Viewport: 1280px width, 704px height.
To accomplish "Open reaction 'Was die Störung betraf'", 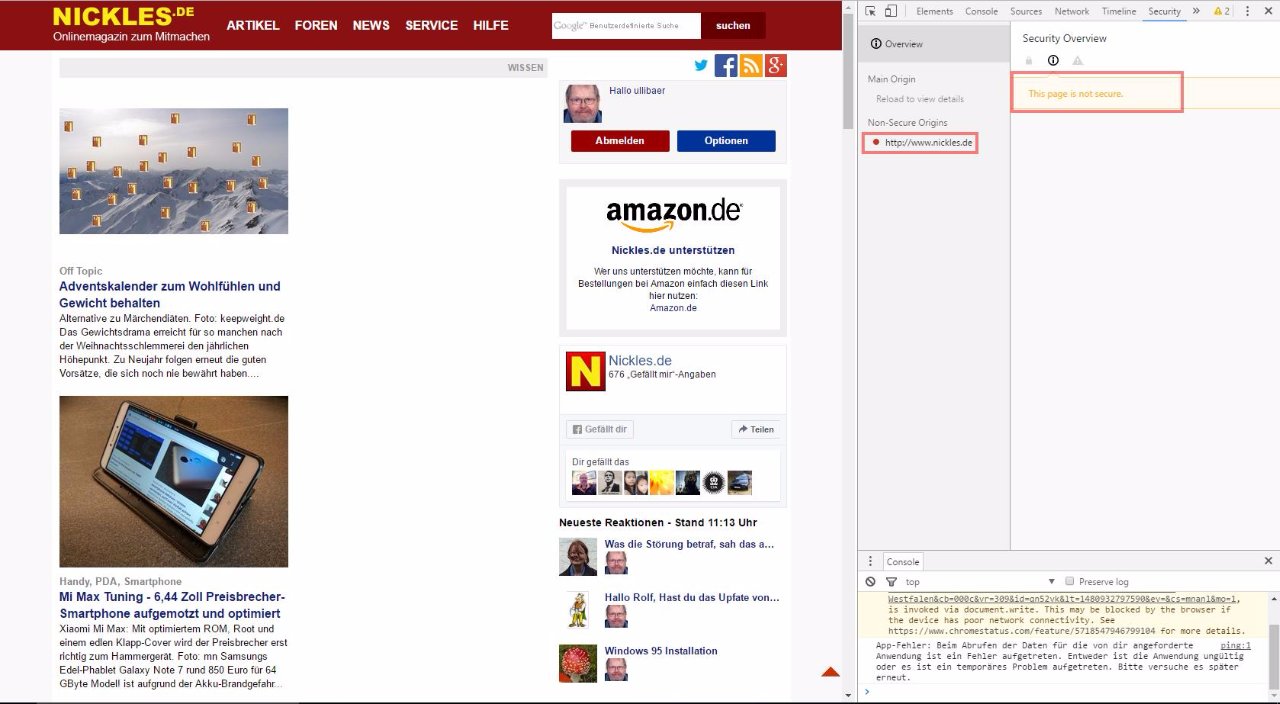I will click(x=689, y=544).
